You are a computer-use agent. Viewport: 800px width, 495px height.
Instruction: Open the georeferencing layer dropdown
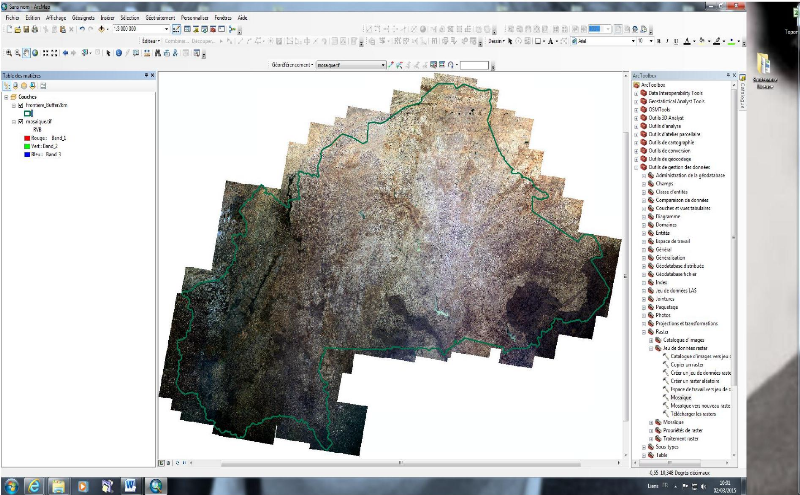point(382,64)
